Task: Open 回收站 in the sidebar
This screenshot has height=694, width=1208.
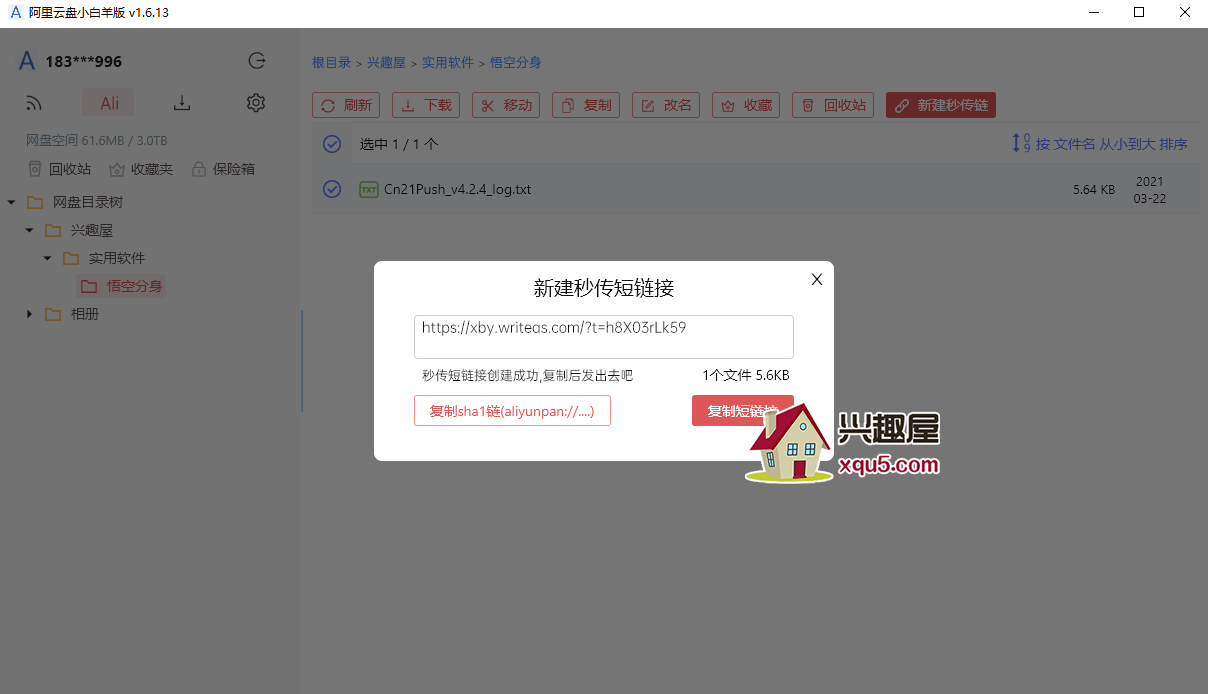Action: [x=59, y=169]
